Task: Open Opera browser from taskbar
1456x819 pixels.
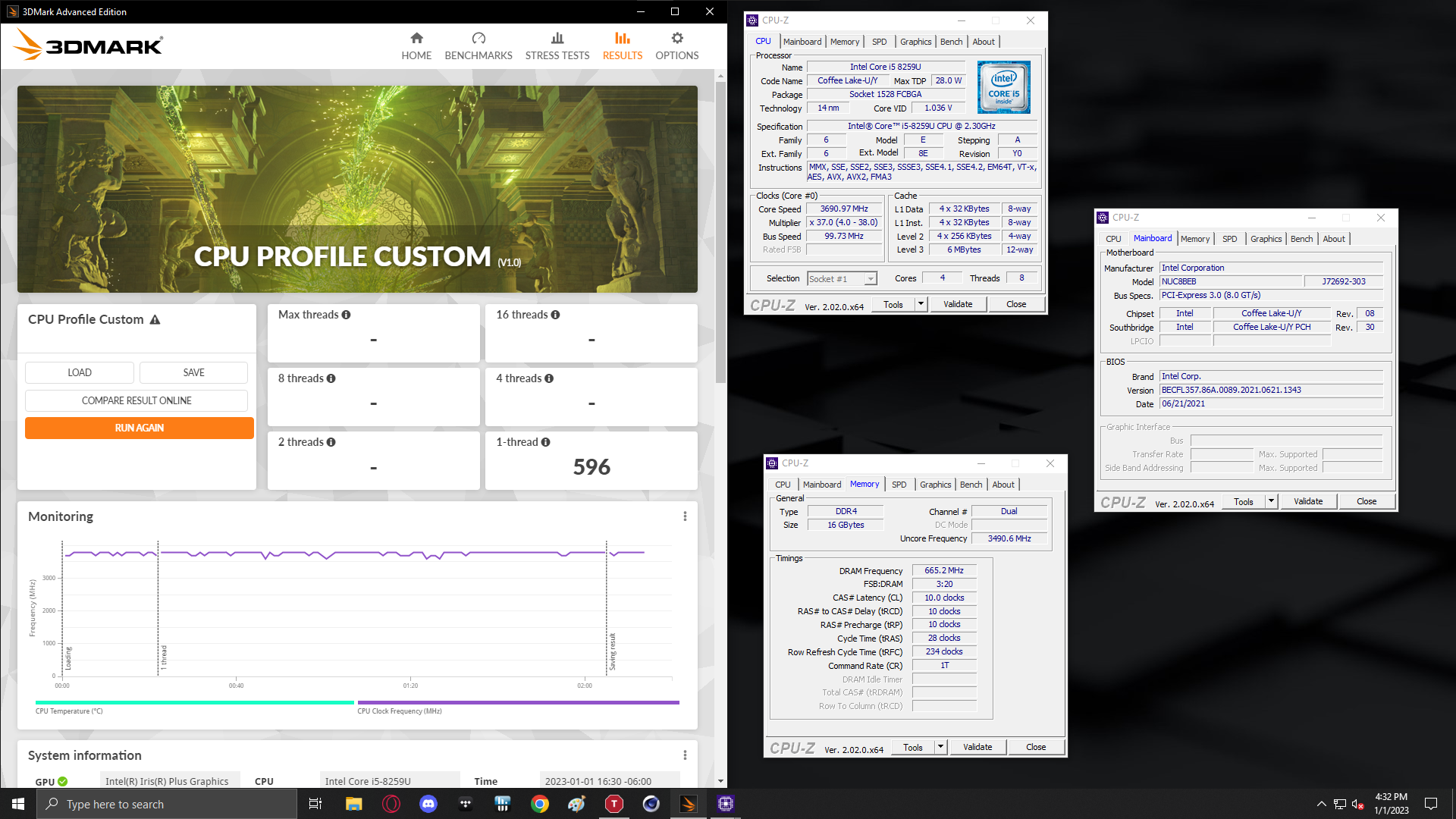Action: (x=391, y=804)
